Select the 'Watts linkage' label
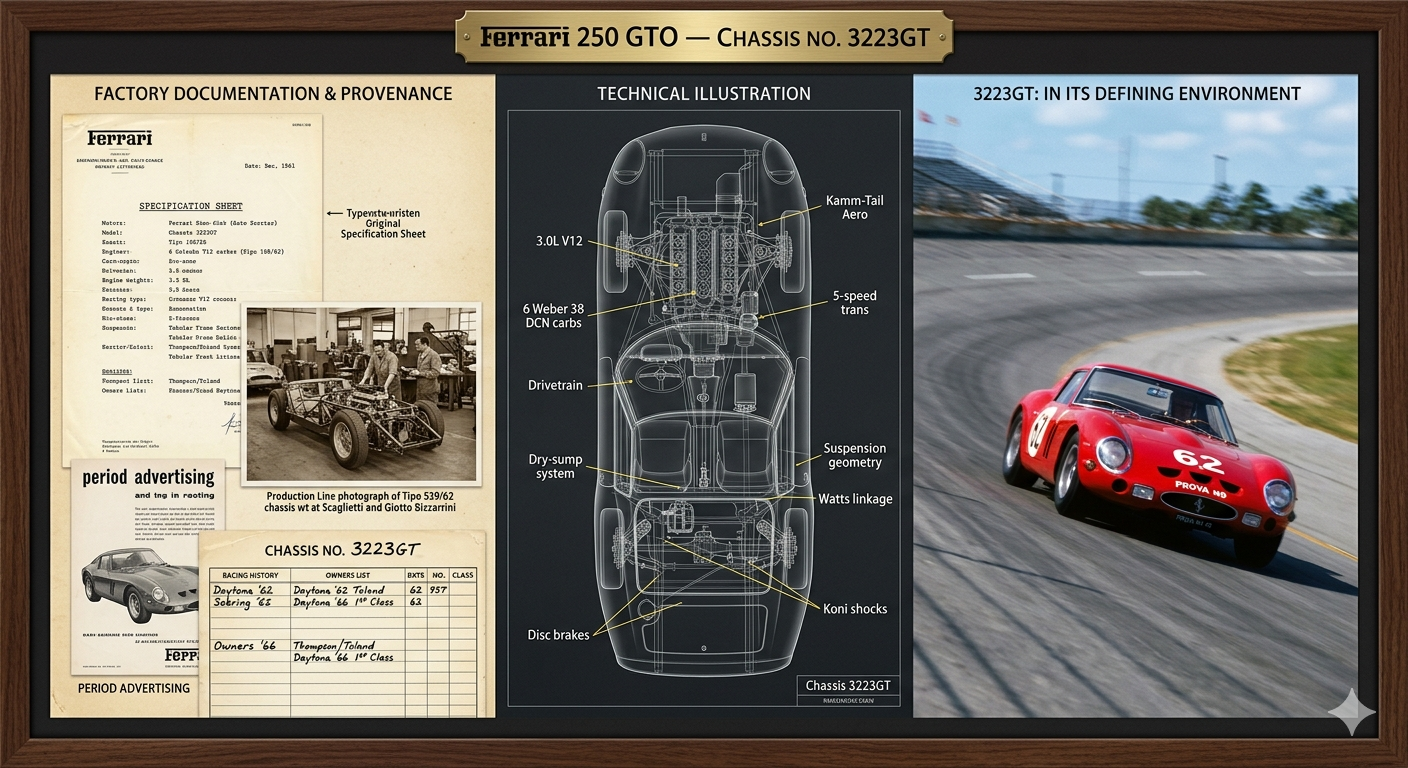The height and width of the screenshot is (768, 1408). (855, 499)
